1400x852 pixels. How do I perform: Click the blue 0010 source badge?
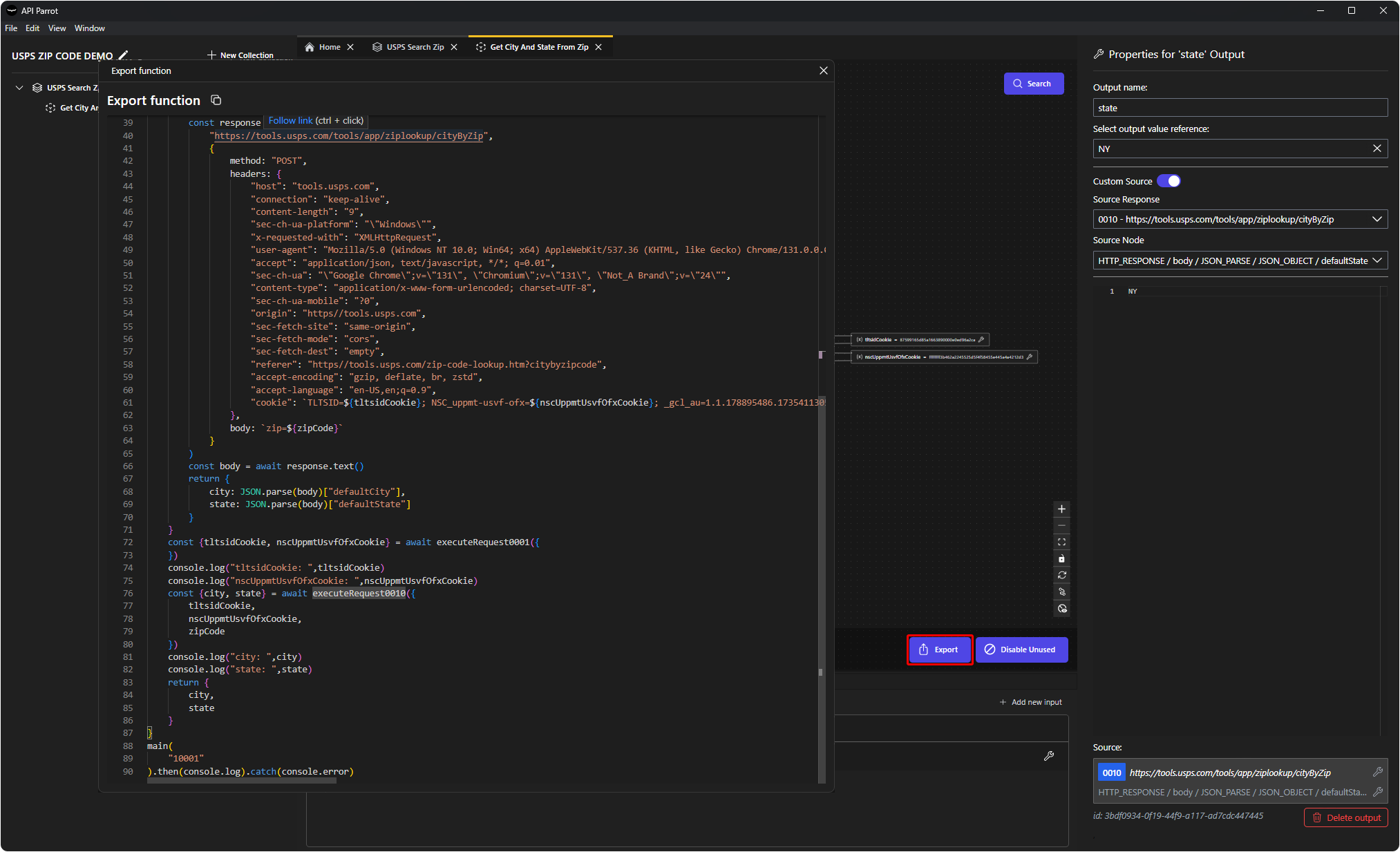pos(1112,773)
